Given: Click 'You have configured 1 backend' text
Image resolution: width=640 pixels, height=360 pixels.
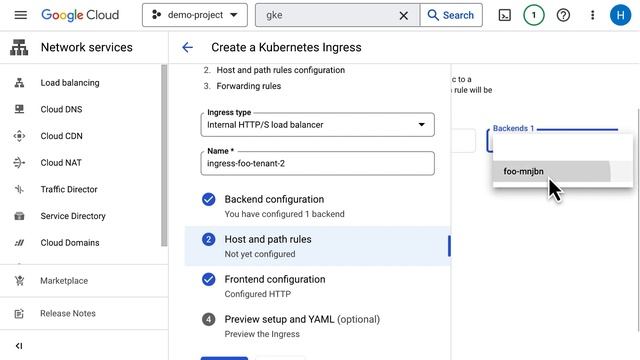Looking at the screenshot, I should pyautogui.click(x=284, y=214).
